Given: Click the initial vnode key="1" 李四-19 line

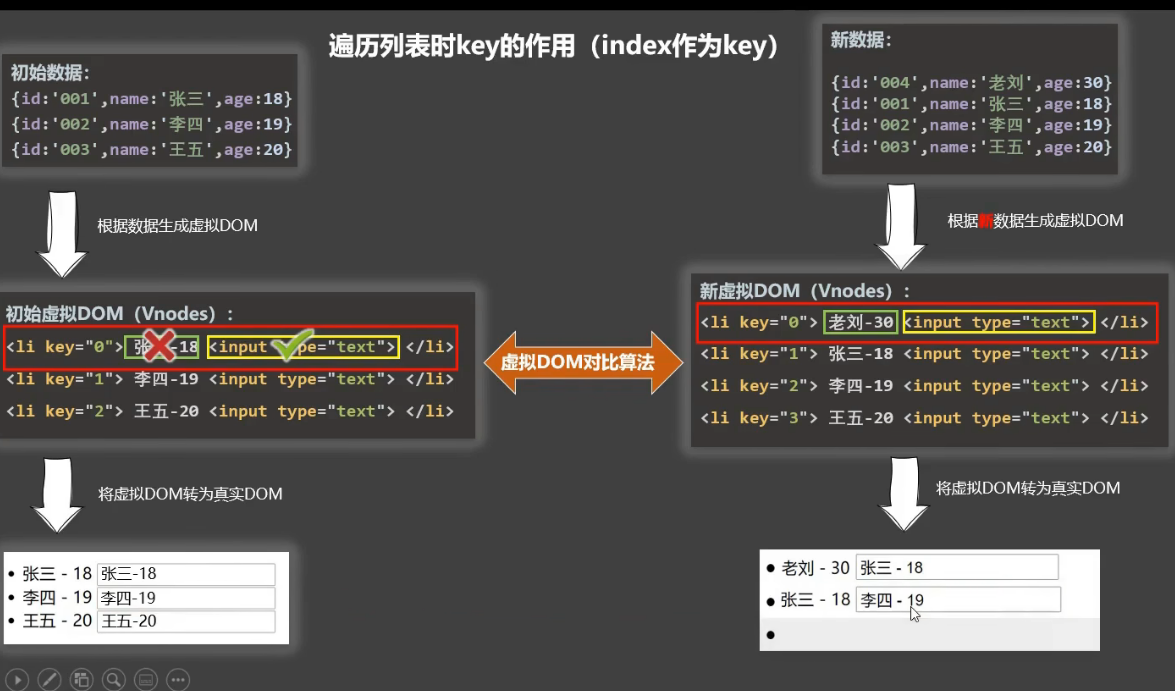Looking at the screenshot, I should [230, 378].
